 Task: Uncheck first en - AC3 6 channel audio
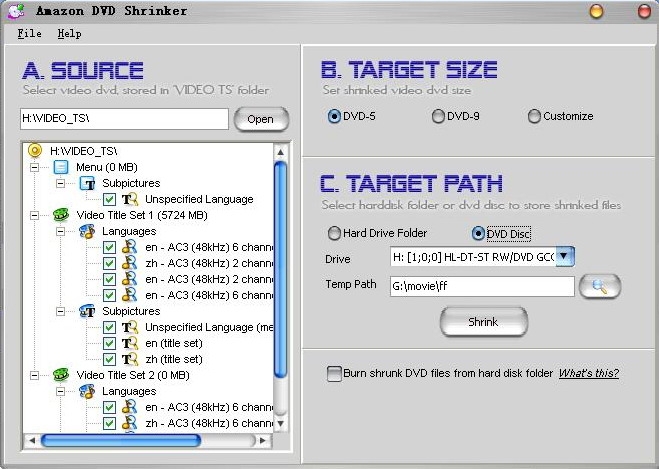[109, 247]
